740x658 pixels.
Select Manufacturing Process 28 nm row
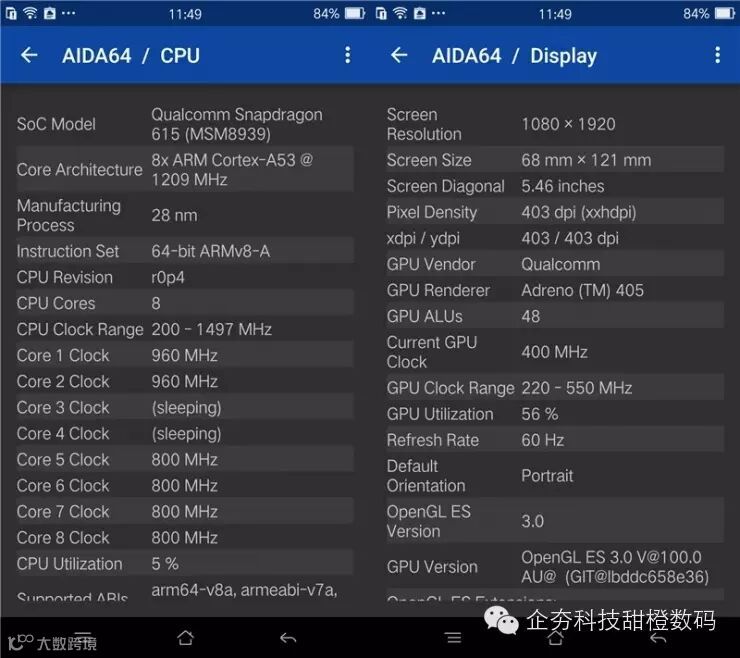185,215
